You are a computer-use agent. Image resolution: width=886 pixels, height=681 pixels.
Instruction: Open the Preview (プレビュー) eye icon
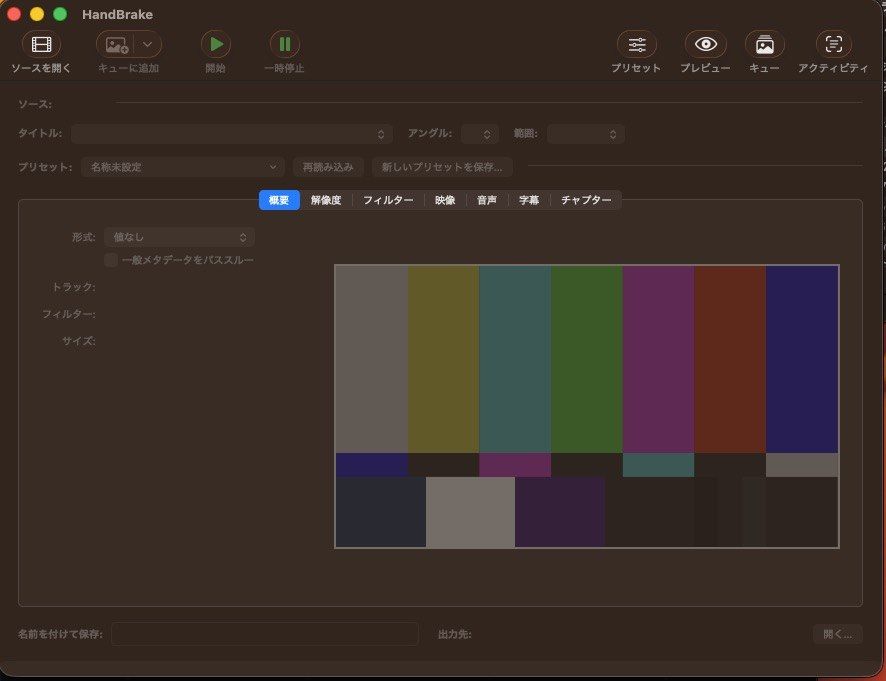coord(706,44)
